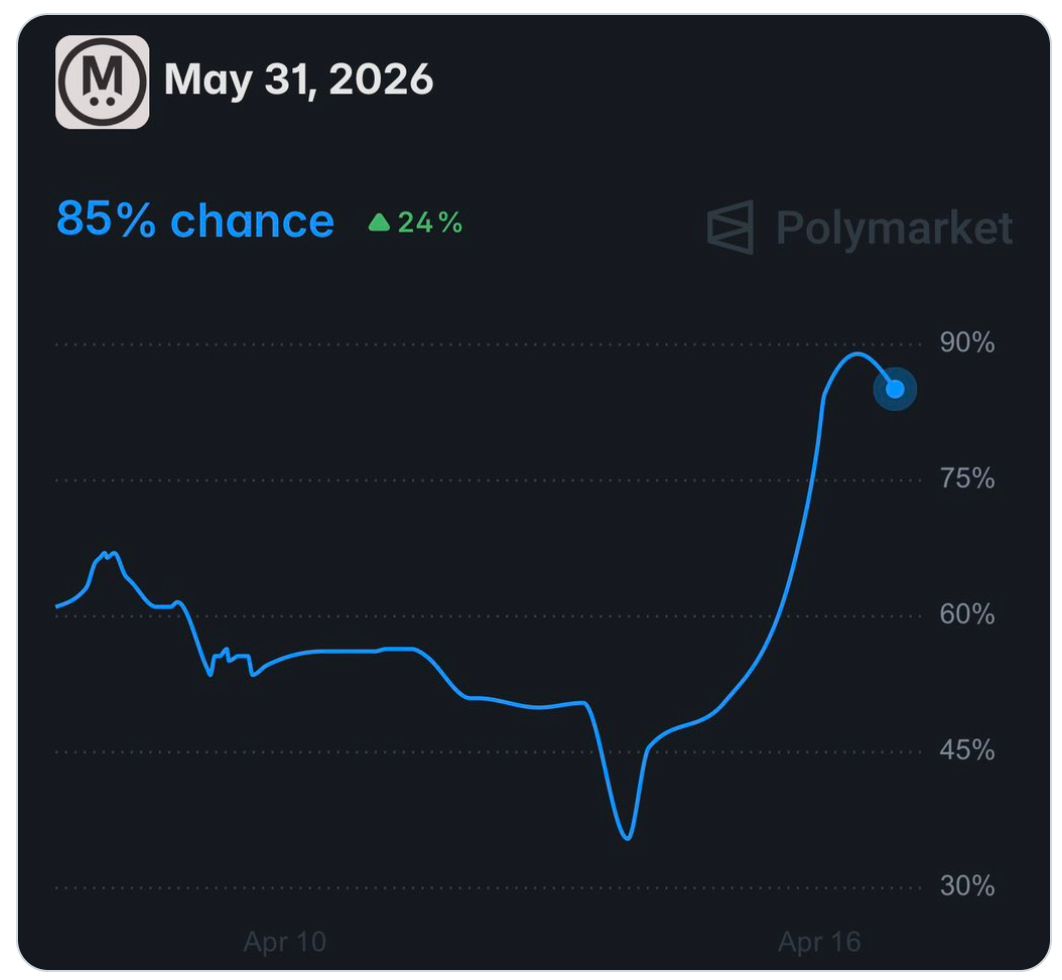This screenshot has width=1062, height=980.
Task: Click the 60% y-axis label
Action: 967,614
